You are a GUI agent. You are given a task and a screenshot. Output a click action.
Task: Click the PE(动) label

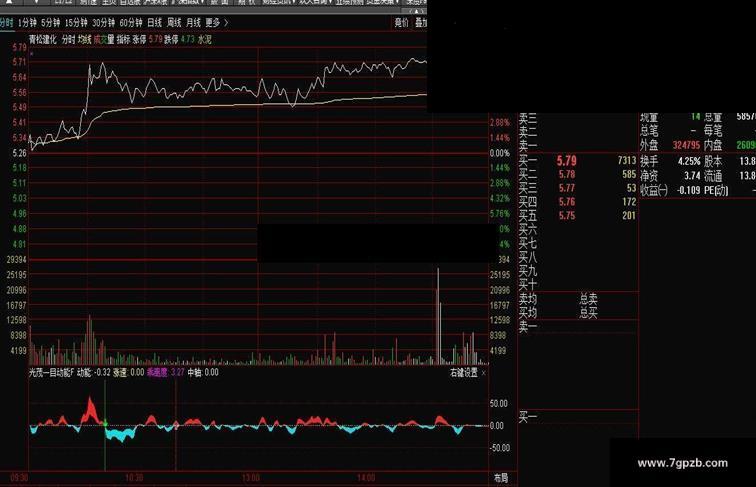point(716,190)
